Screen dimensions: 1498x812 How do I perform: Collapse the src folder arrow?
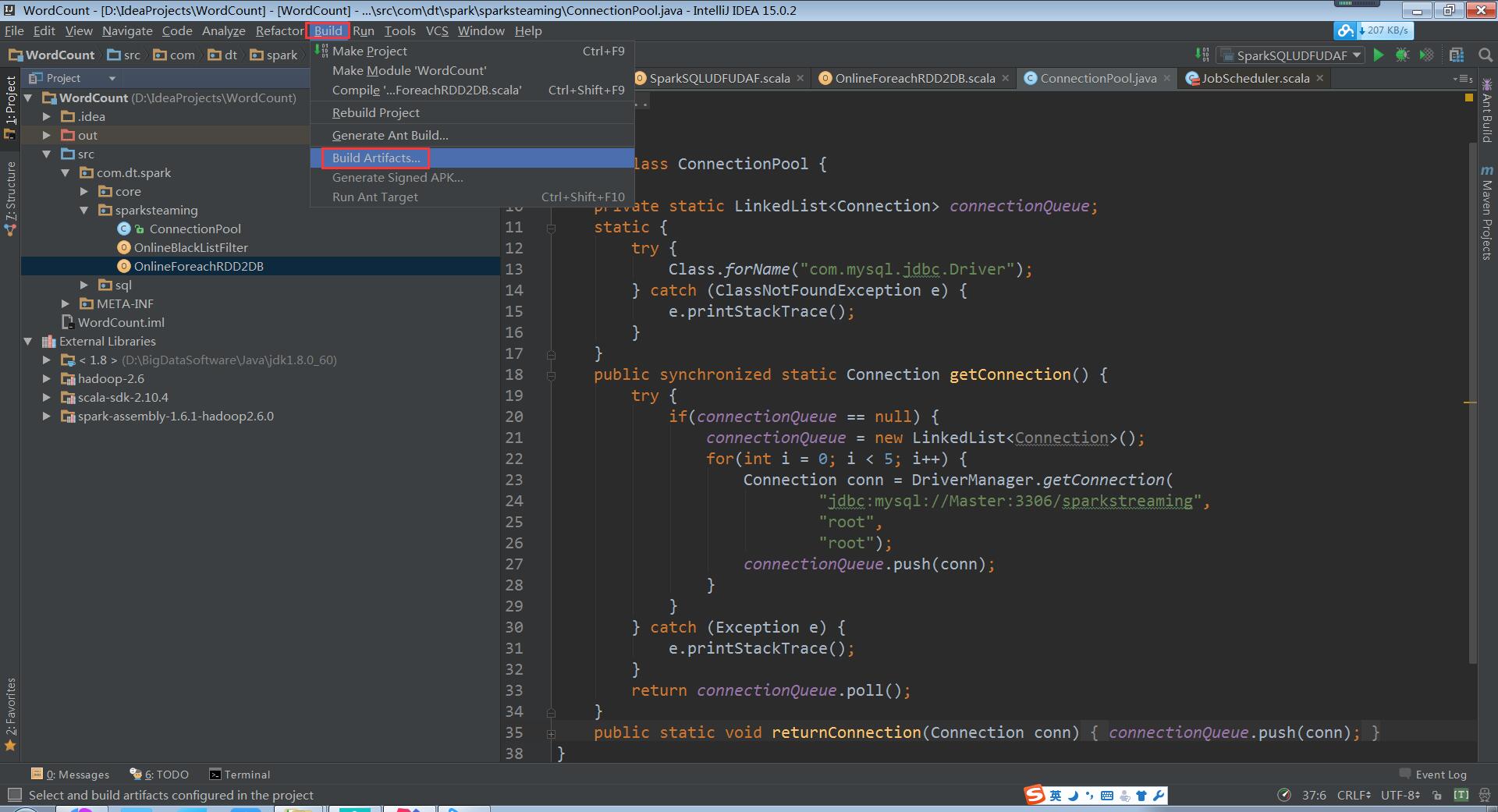(x=47, y=154)
